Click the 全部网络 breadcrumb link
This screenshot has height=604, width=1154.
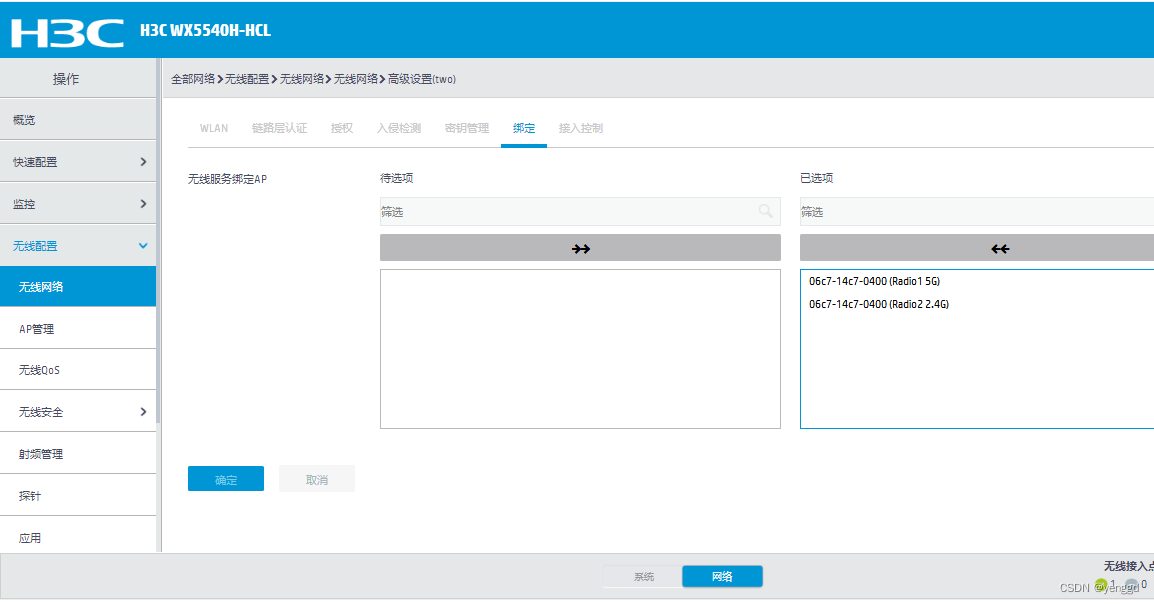coord(192,78)
